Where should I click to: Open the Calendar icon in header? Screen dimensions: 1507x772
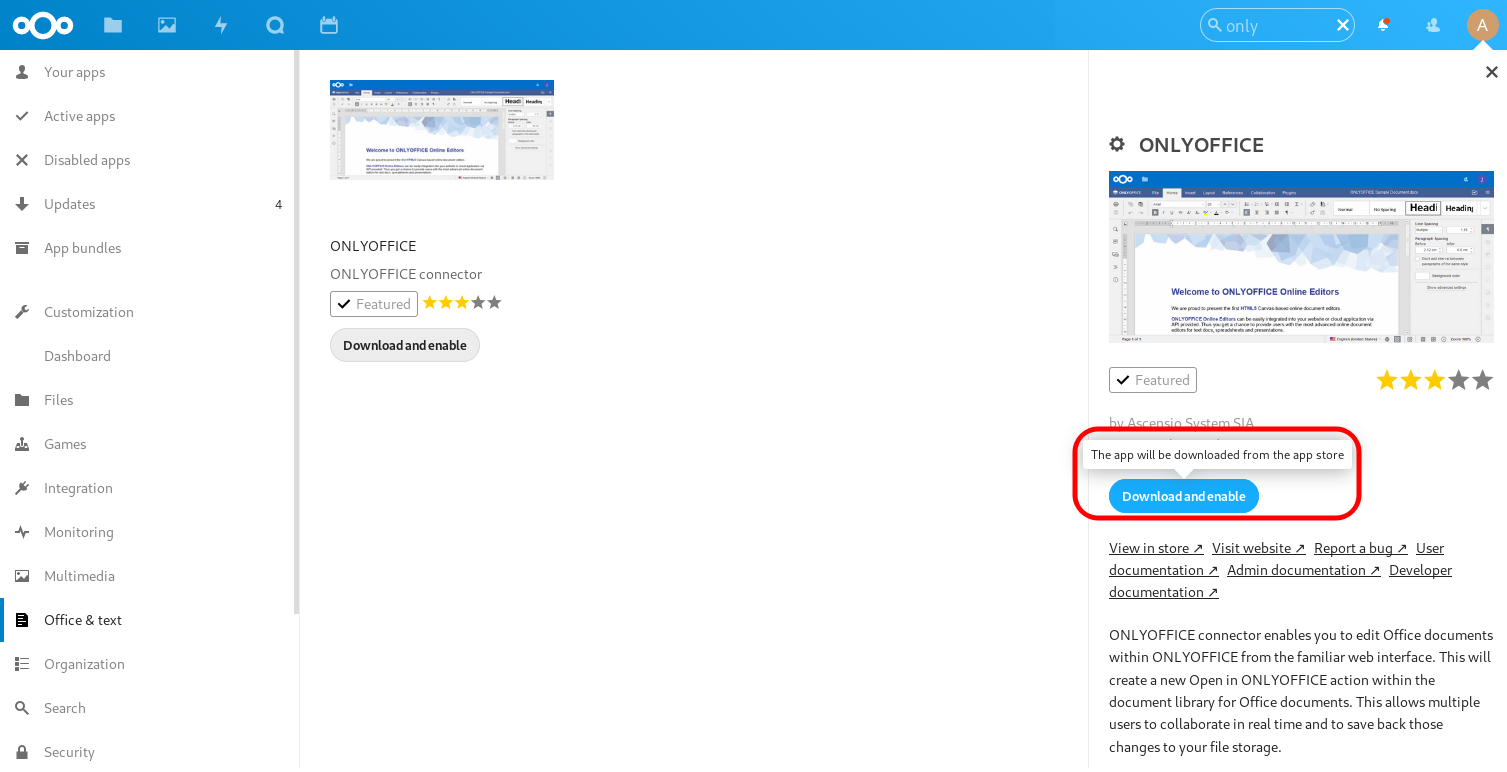(329, 25)
